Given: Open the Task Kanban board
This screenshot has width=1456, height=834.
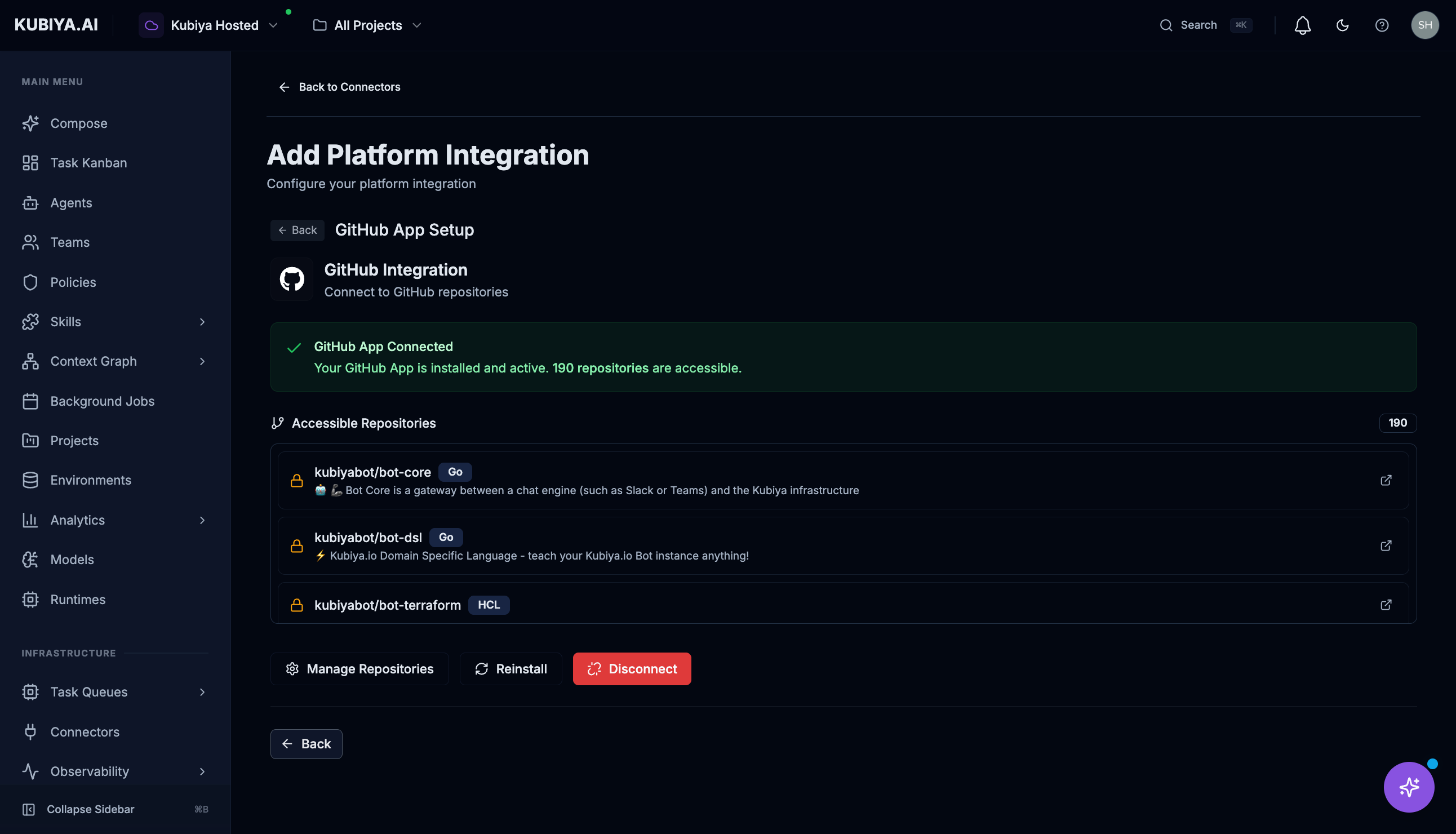Looking at the screenshot, I should coord(88,163).
